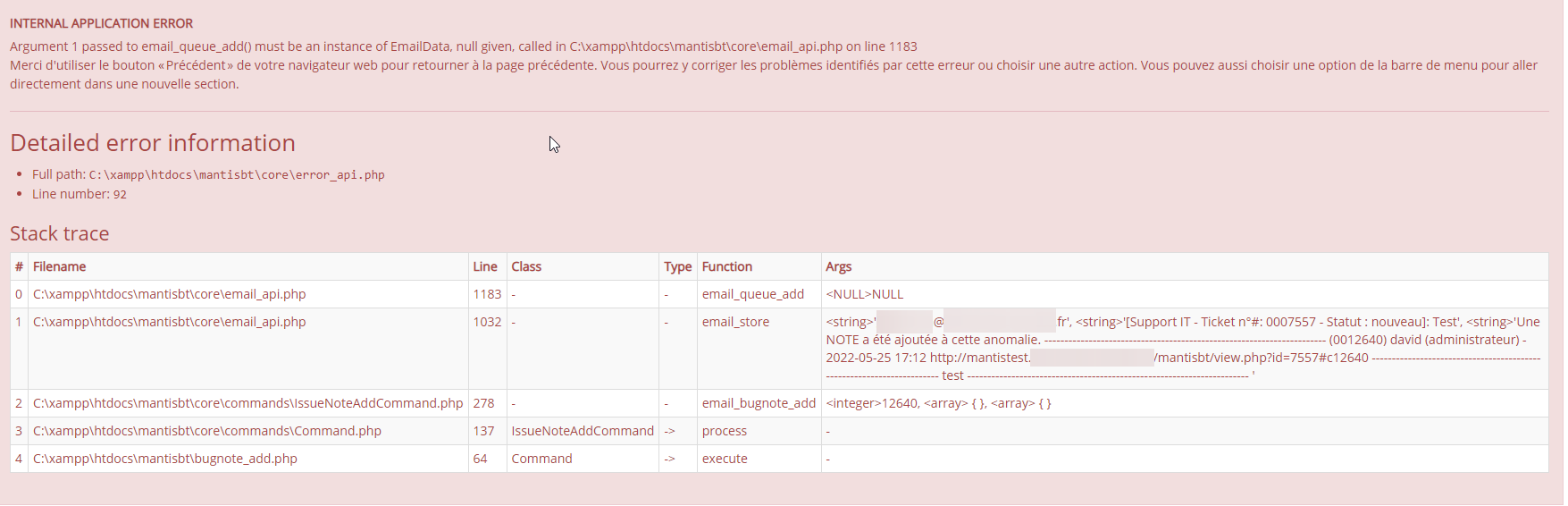Click the bugnote_add.php filename cell
The image size is (1568, 506).
coord(165,459)
